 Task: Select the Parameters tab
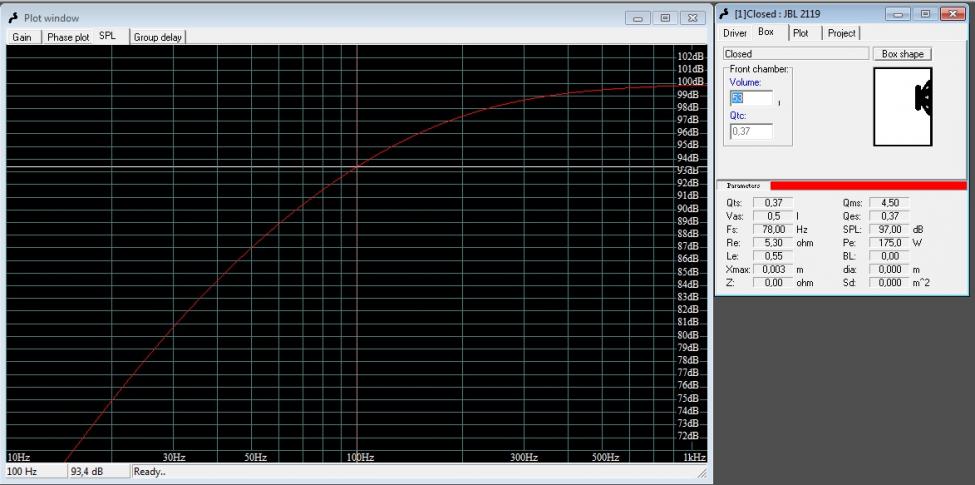[743, 186]
